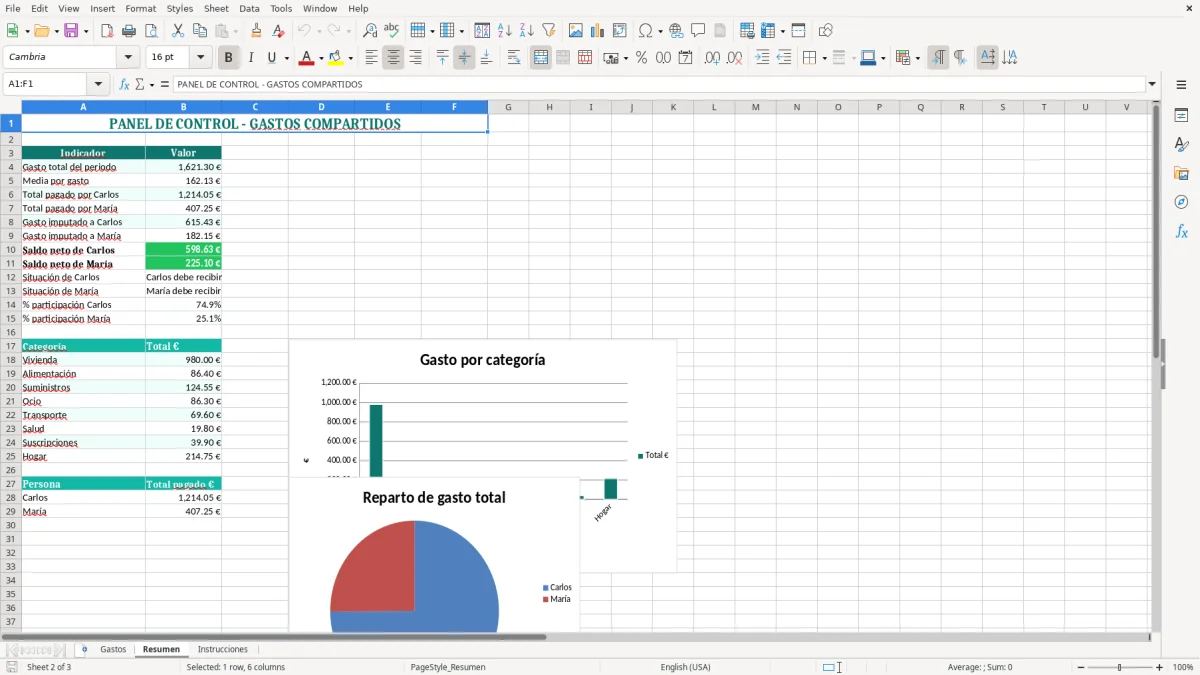The width and height of the screenshot is (1200, 675).
Task: Click the AutoFilter funnel icon
Action: tap(548, 31)
